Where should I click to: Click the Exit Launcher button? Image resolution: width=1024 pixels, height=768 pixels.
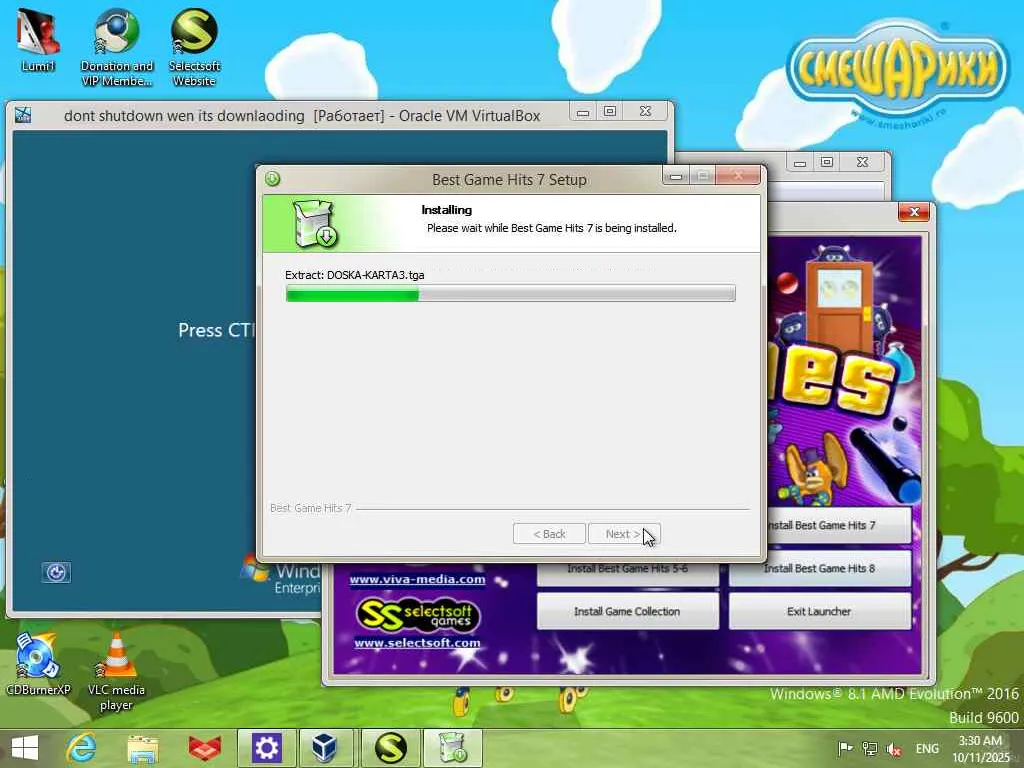coord(820,611)
